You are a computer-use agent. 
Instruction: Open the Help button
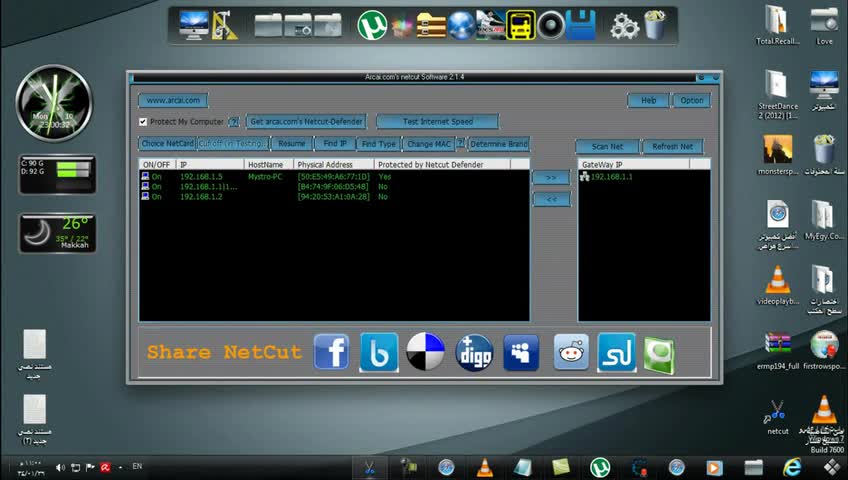coord(648,100)
